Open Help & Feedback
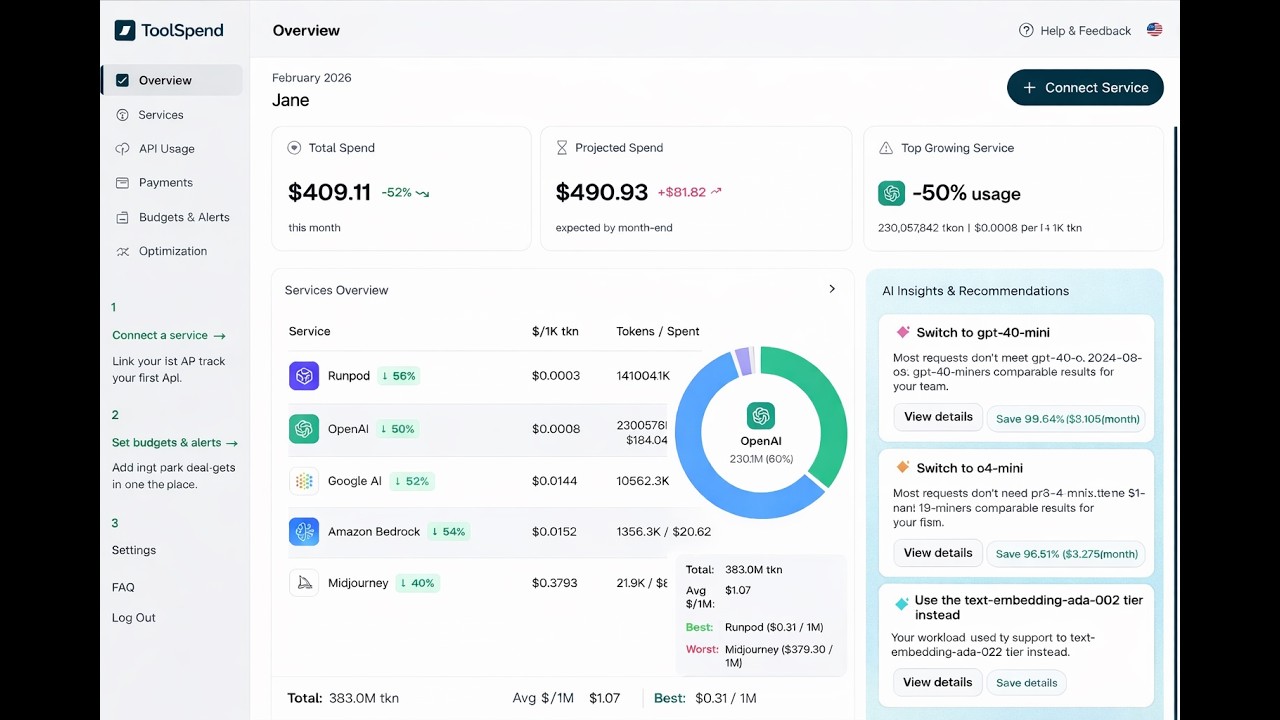 pos(1074,30)
